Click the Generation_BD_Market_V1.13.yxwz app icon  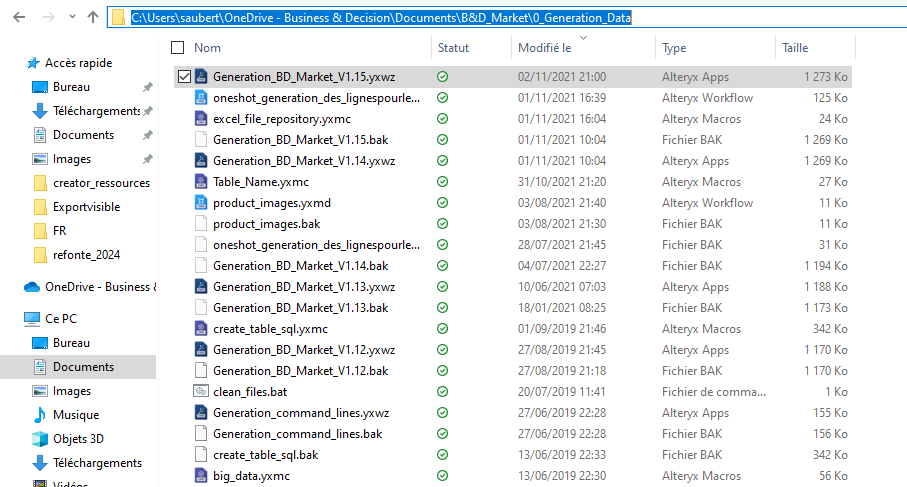pos(201,287)
